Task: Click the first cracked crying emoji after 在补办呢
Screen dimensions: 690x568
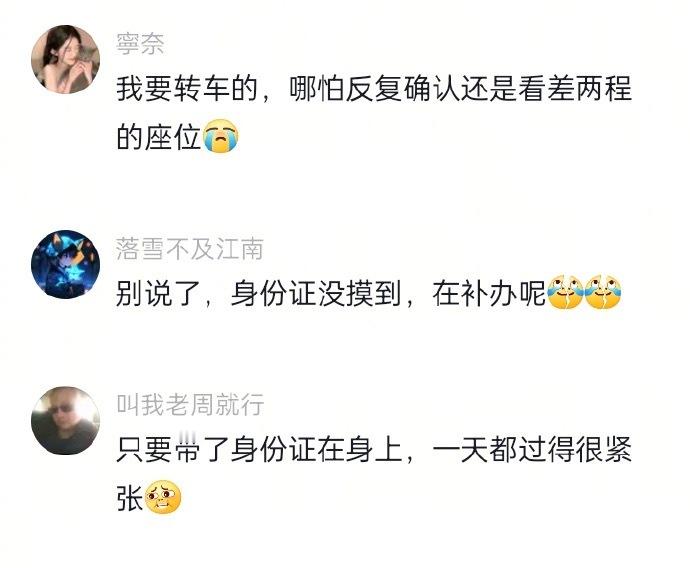Action: pos(565,293)
